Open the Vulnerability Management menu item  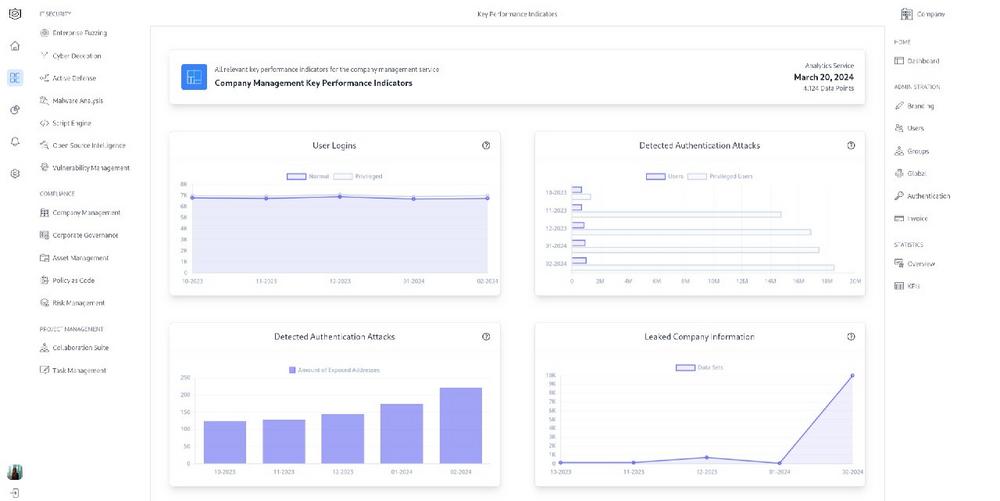84,168
